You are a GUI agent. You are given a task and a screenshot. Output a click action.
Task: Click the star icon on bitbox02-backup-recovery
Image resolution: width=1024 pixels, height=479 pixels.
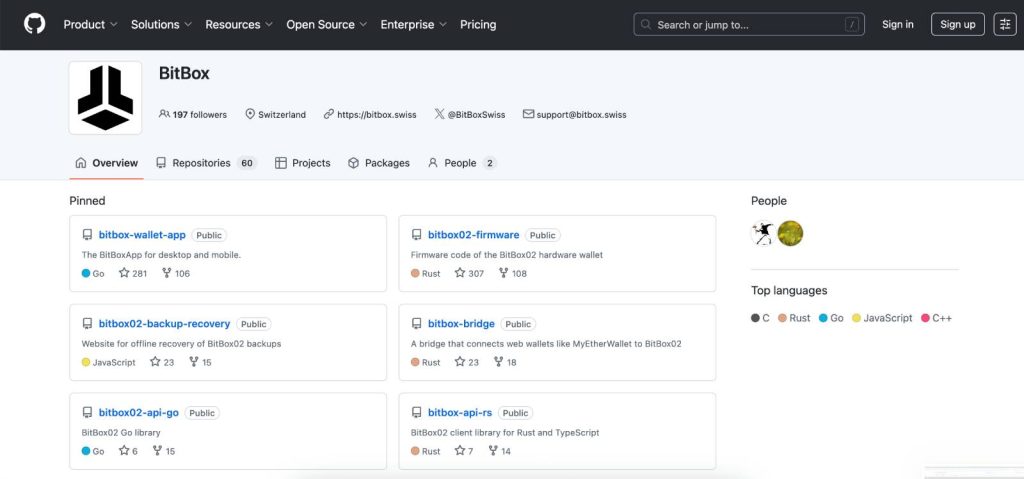click(155, 362)
